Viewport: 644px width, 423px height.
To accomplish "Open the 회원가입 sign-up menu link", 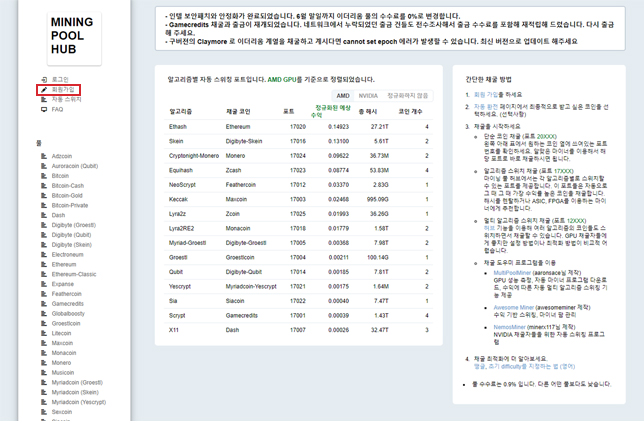I will click(63, 90).
